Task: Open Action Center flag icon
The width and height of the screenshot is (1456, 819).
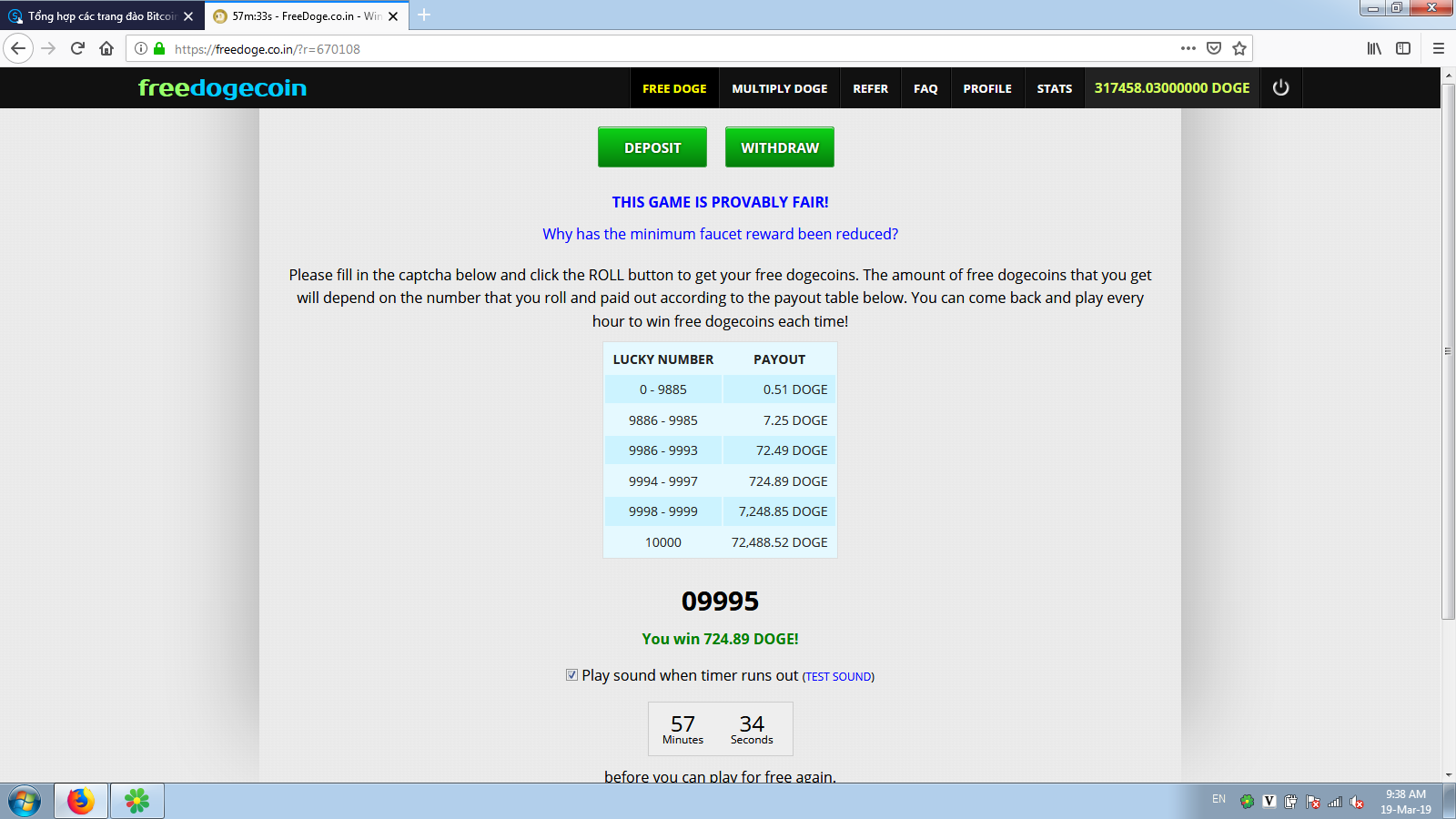Action: (x=1313, y=802)
